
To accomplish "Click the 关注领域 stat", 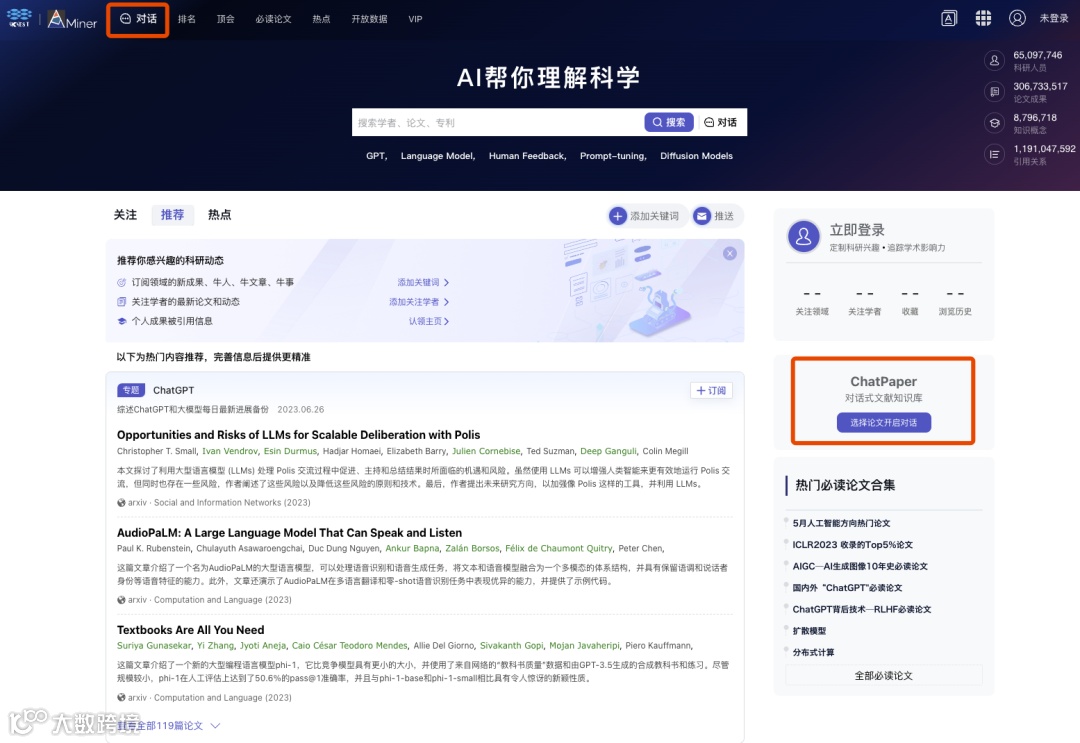I will 812,302.
